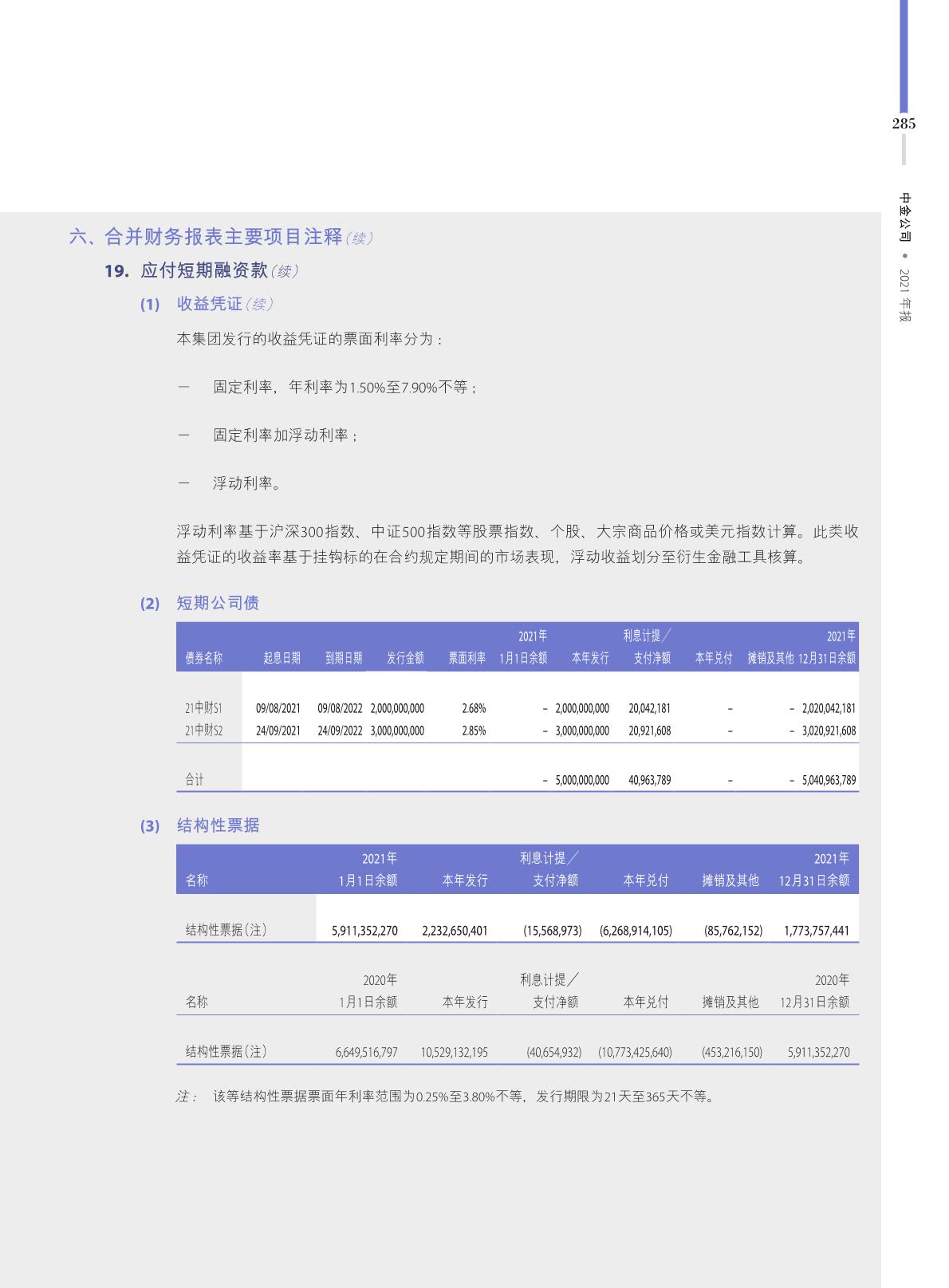Click the 票面利率 column header
Image resolution: width=949 pixels, height=1288 pixels.
(x=467, y=658)
